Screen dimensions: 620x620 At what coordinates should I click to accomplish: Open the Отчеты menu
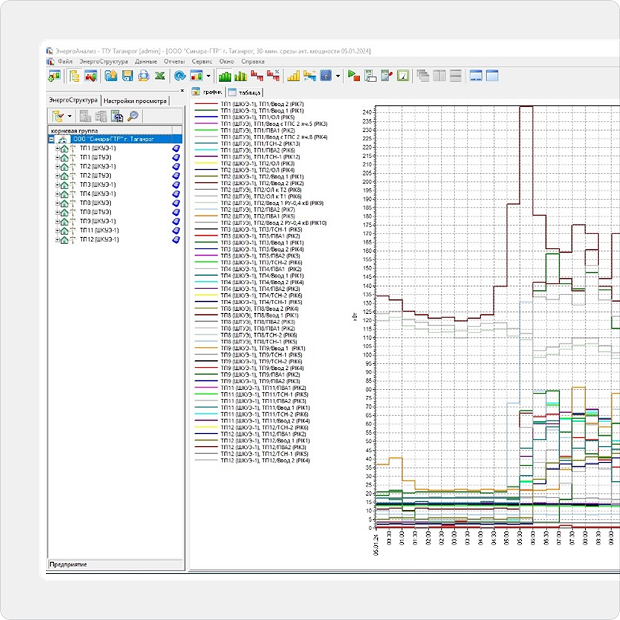(174, 62)
